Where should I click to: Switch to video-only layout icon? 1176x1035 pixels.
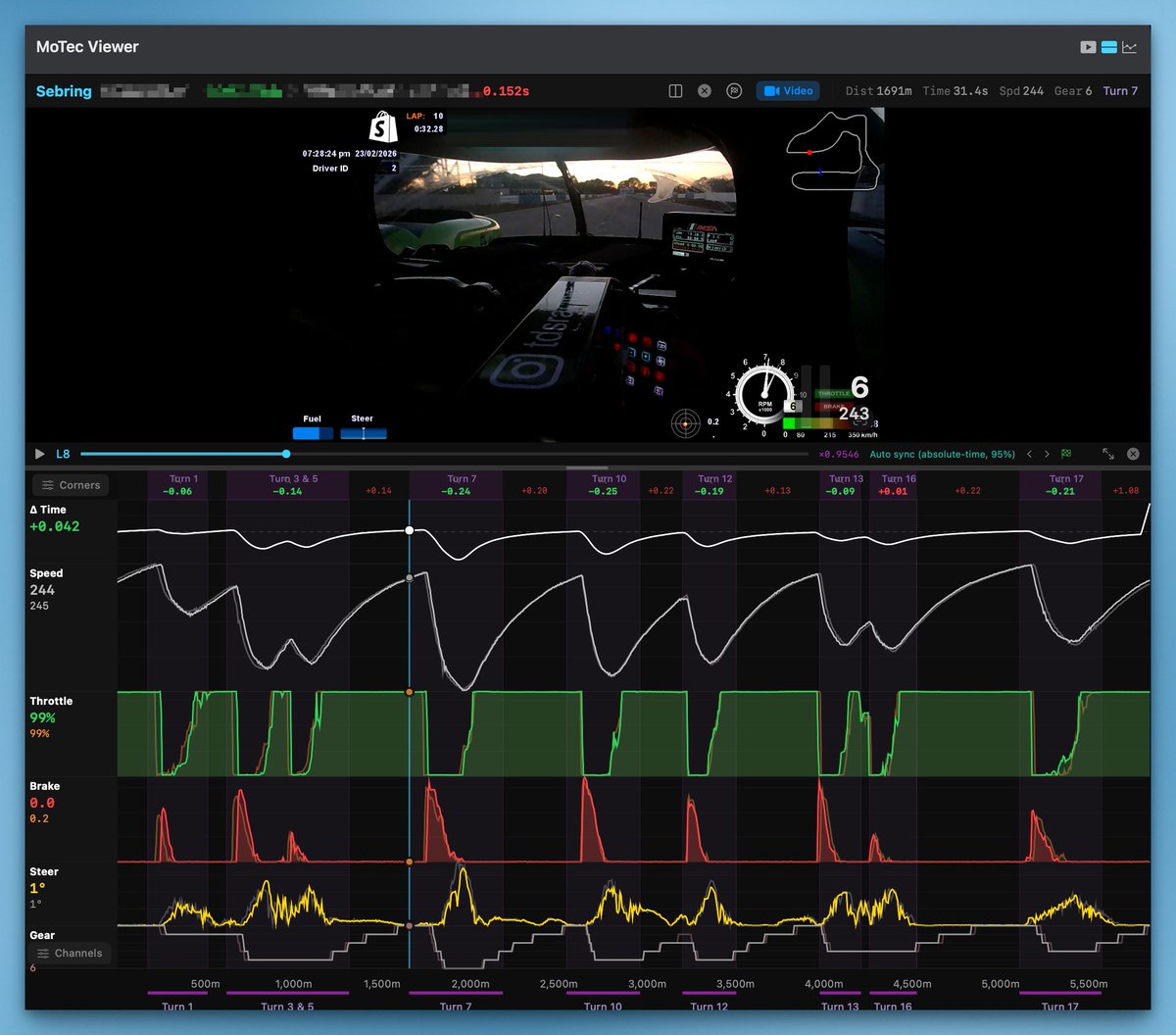pyautogui.click(x=1088, y=47)
